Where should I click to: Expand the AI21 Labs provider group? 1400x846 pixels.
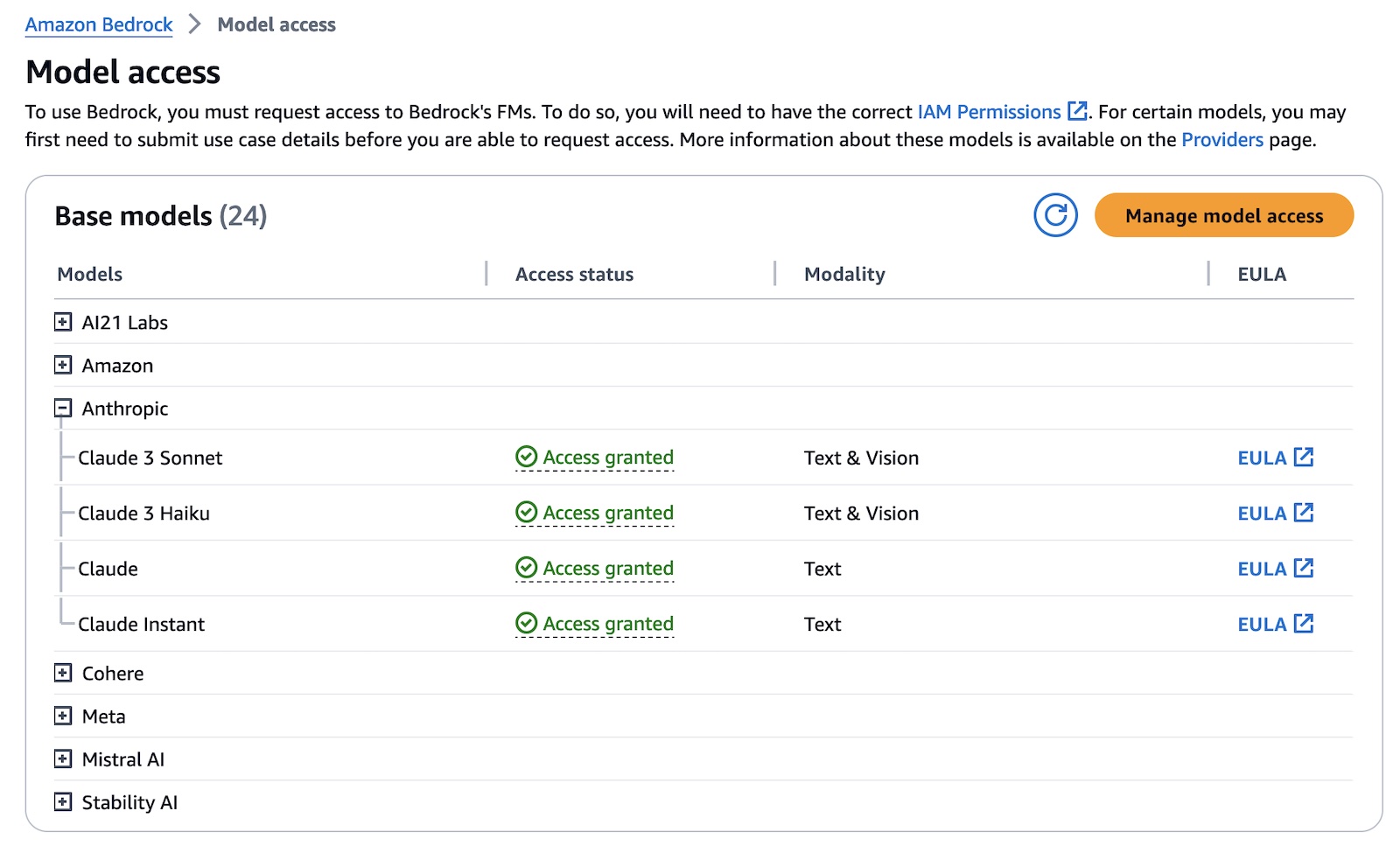[63, 322]
